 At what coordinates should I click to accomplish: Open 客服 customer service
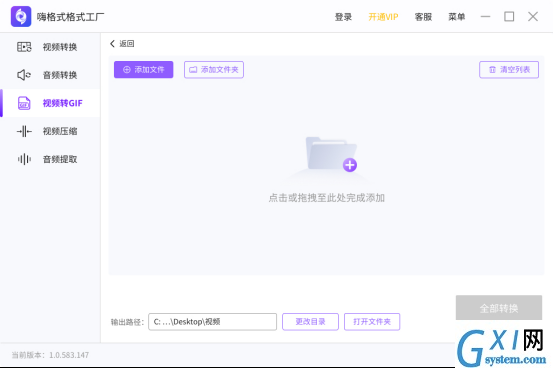tap(423, 17)
